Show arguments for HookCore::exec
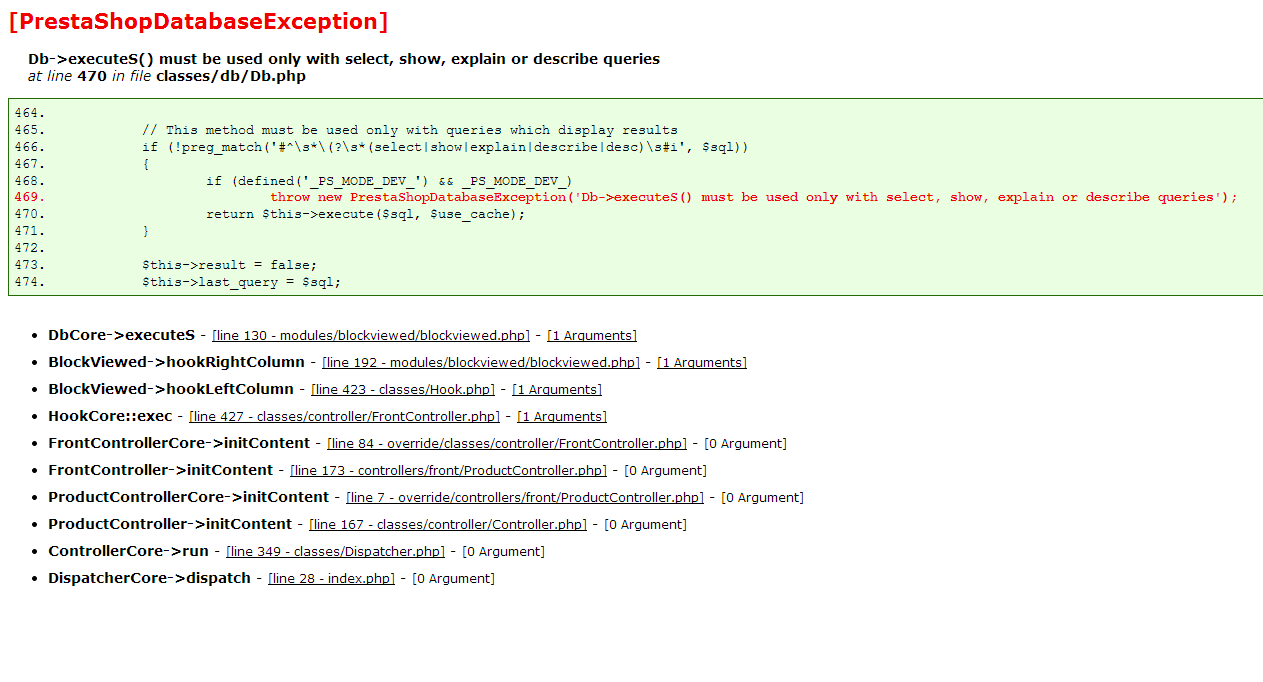1263x682 pixels. pyautogui.click(x=562, y=417)
